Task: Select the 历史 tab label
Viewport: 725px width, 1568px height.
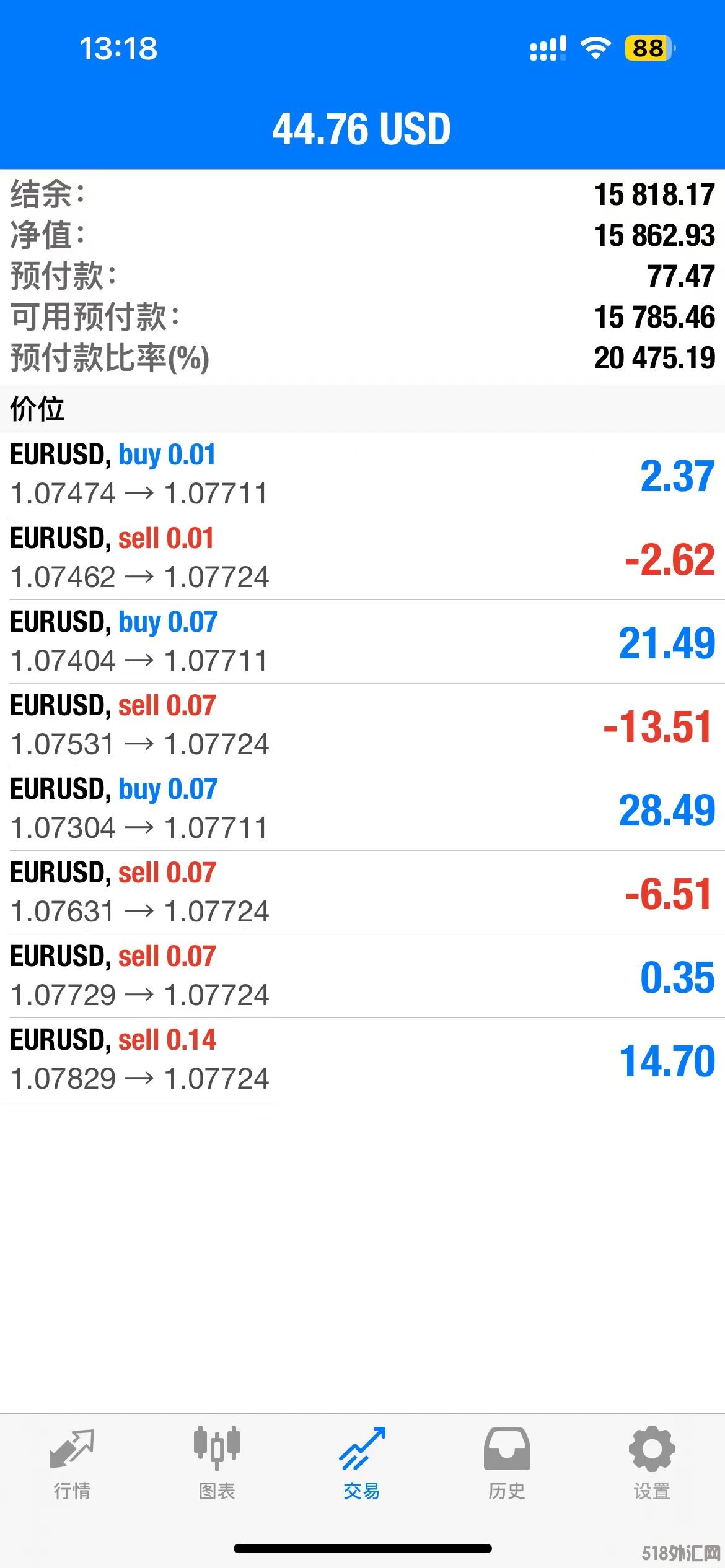Action: pyautogui.click(x=507, y=1491)
